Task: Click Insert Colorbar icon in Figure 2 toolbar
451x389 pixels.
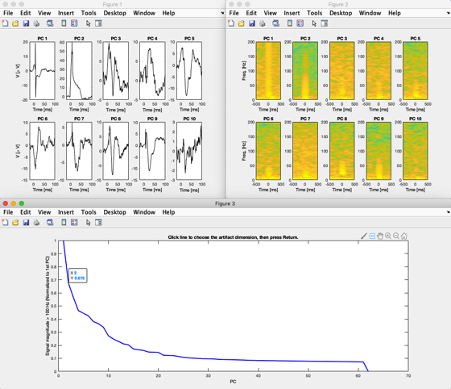Action: point(290,23)
